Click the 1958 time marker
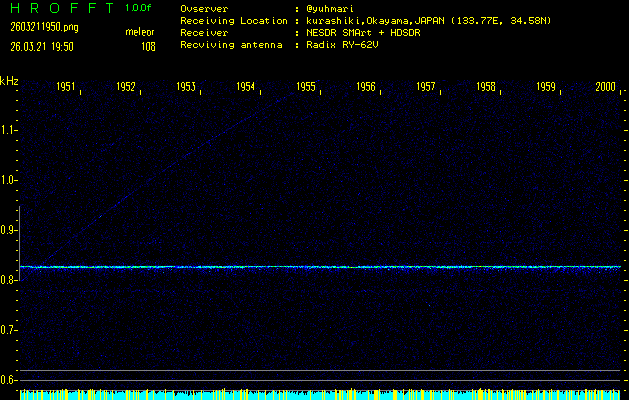Screen dimensions: 629x400 tap(486, 87)
